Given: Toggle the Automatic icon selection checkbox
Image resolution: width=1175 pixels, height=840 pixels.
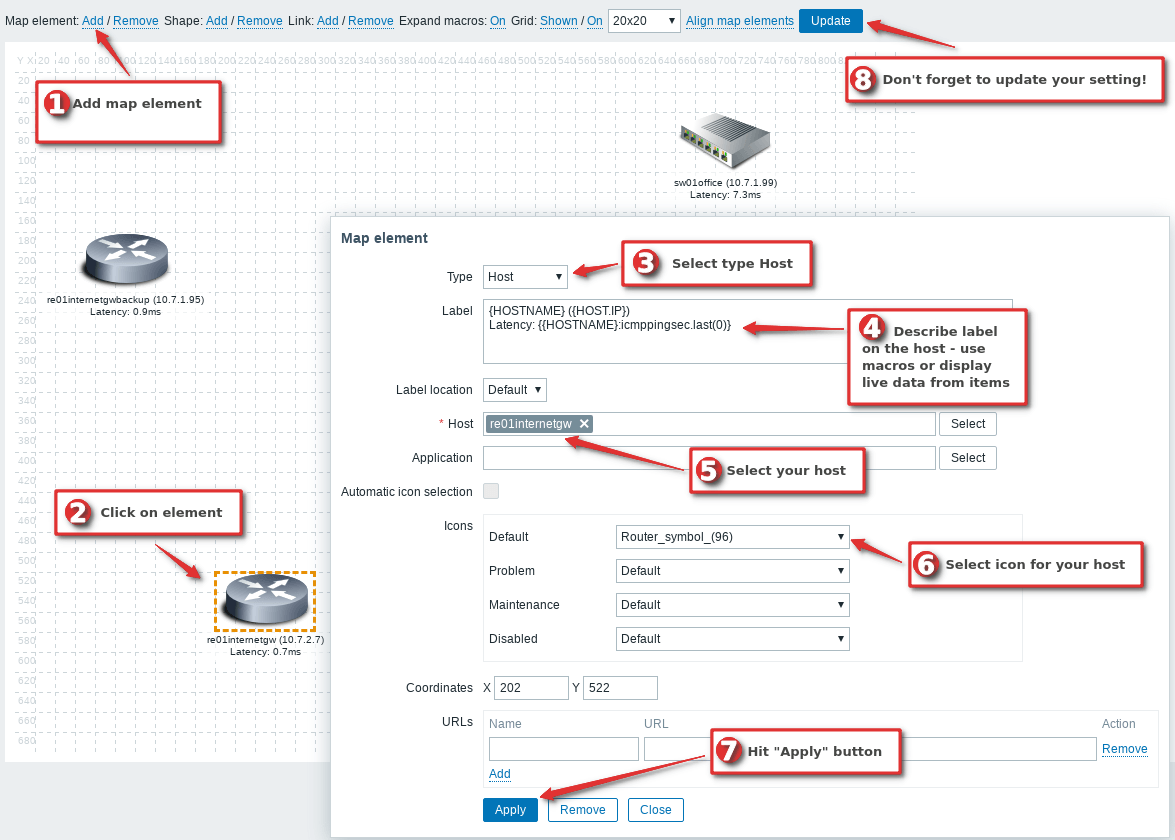Looking at the screenshot, I should [491, 491].
